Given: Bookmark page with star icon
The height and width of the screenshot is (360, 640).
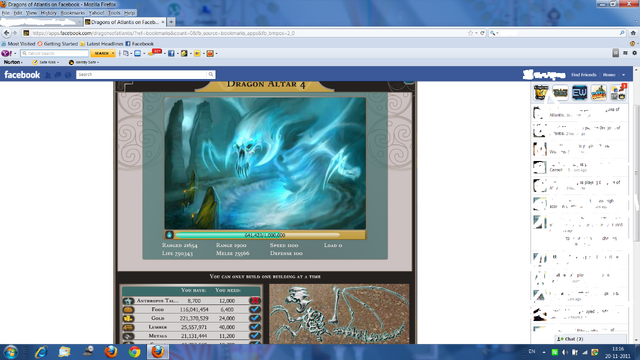Looking at the screenshot, I should click(471, 33).
